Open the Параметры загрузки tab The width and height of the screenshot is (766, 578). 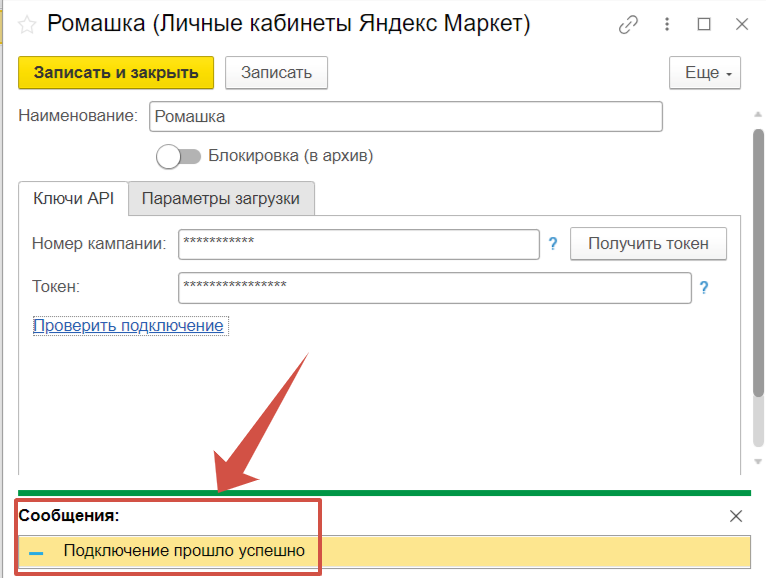pyautogui.click(x=221, y=198)
